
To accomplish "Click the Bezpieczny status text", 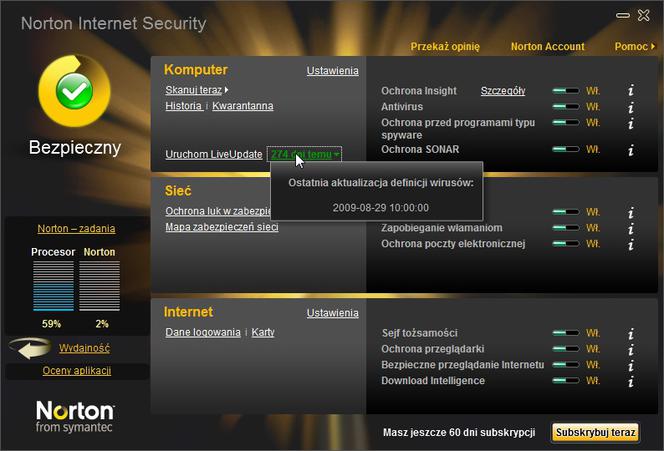I will pos(75,148).
